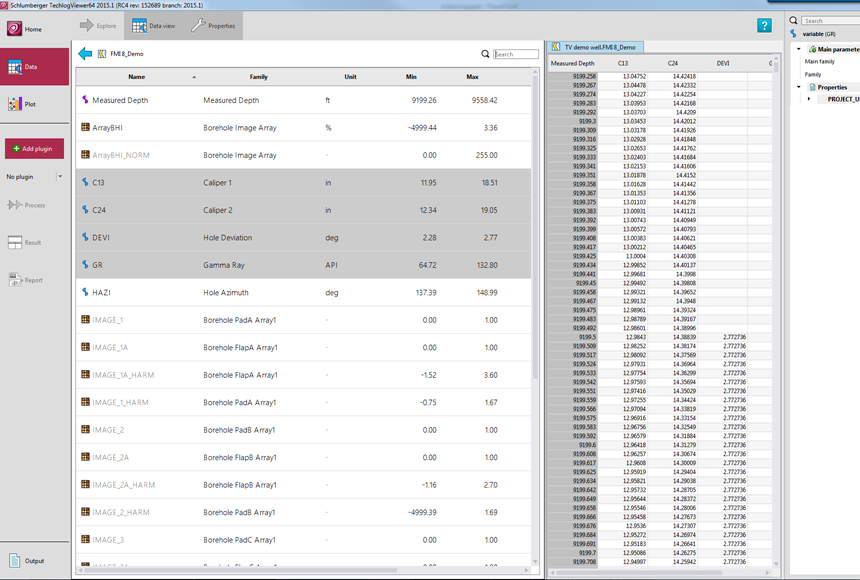The width and height of the screenshot is (860, 580).
Task: Click the FMI8_Demo dataset icon
Action: pyautogui.click(x=101, y=54)
